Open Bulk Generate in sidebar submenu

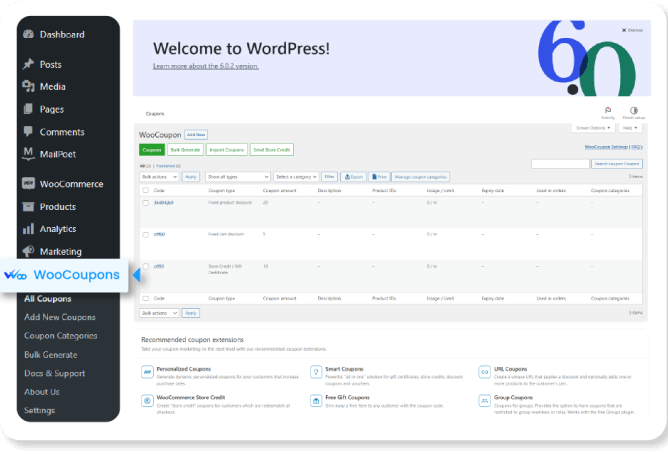pos(51,355)
